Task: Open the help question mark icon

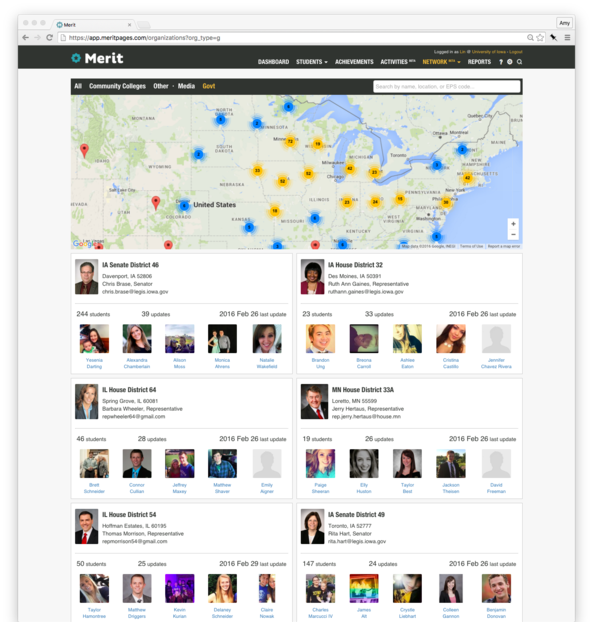Action: (x=501, y=62)
